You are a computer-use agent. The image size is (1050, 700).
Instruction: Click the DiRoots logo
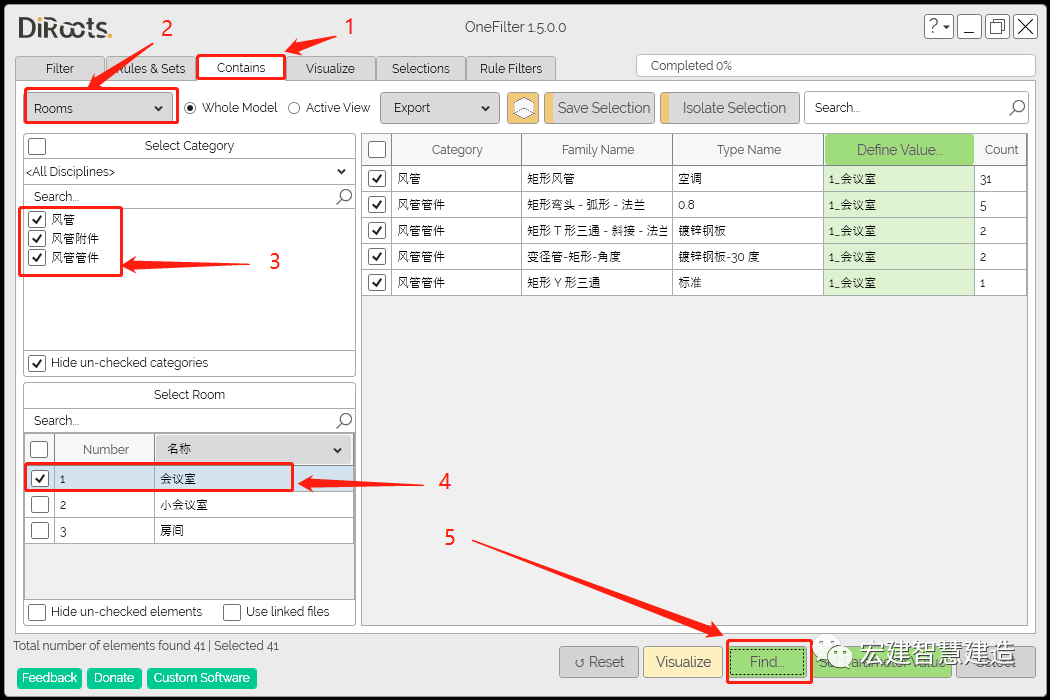coord(65,28)
